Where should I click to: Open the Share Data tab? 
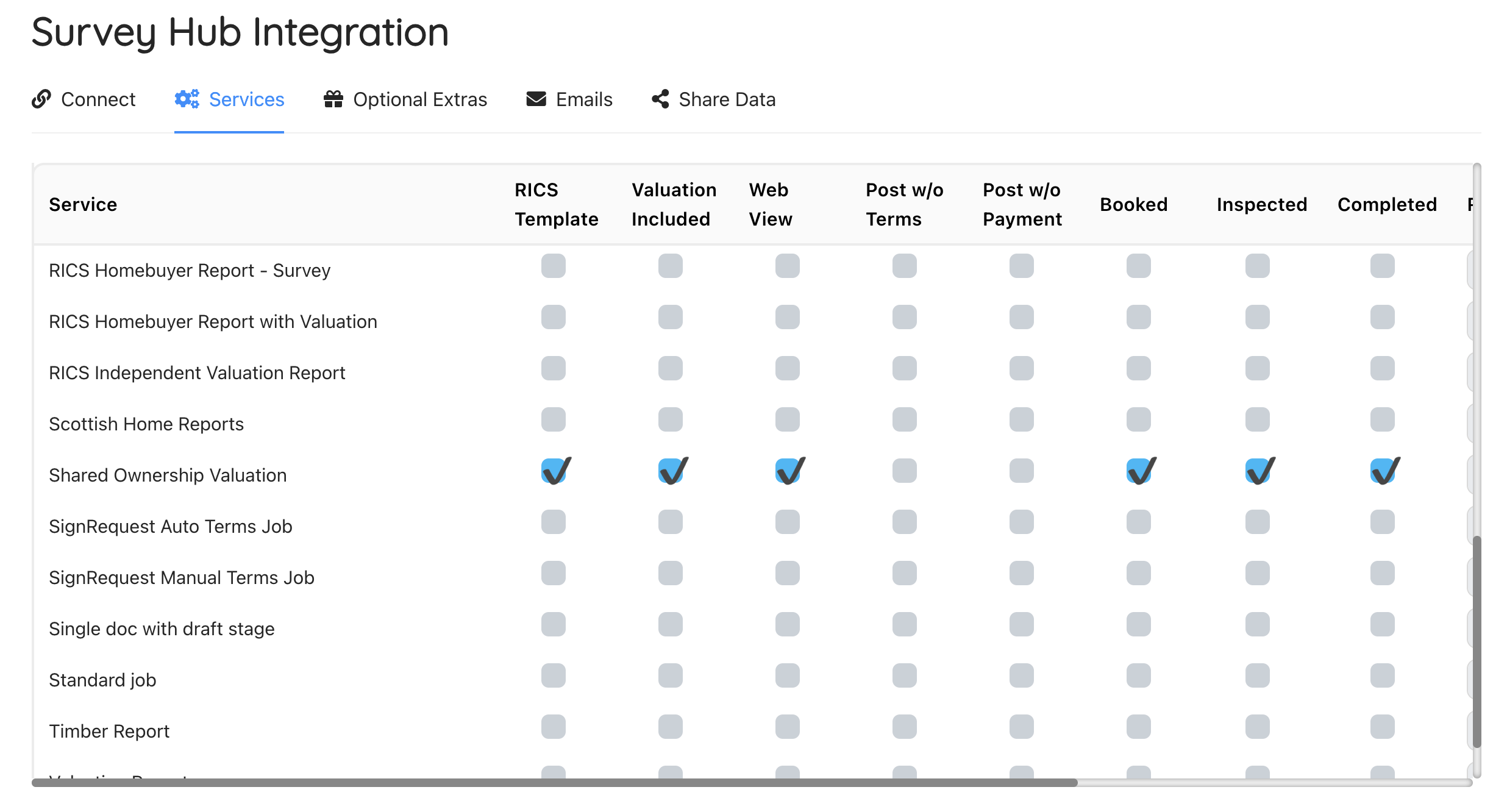(x=727, y=99)
